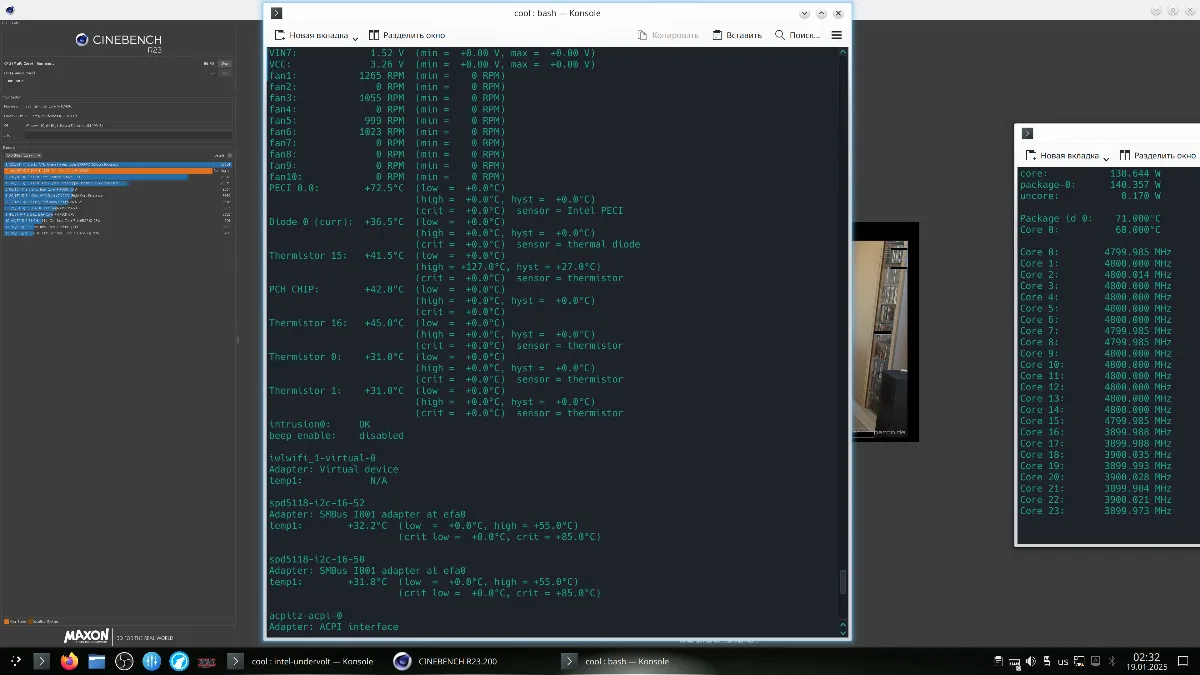Launch OBS Studio from the taskbar

pyautogui.click(x=124, y=661)
